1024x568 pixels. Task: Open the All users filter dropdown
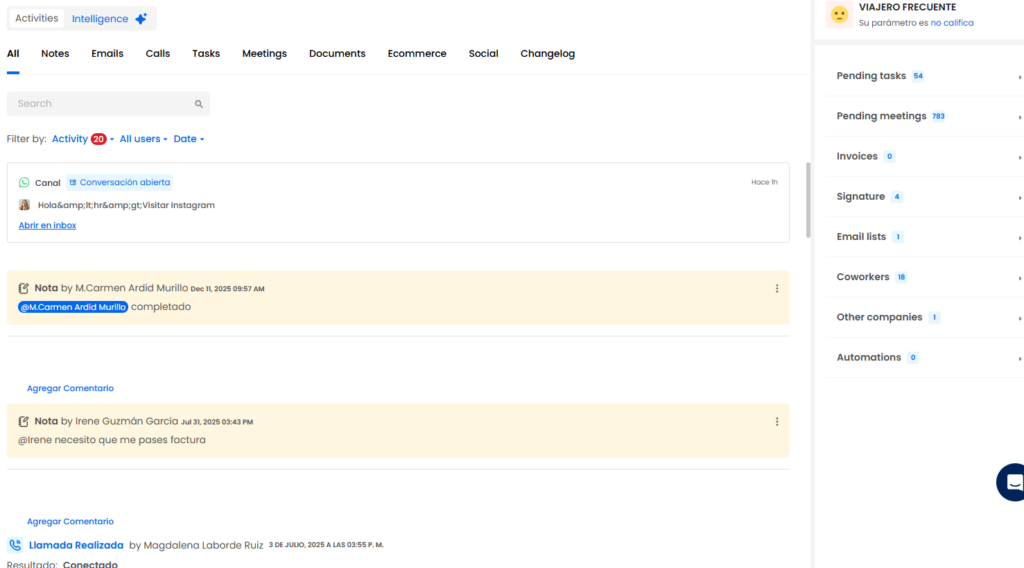tap(143, 139)
